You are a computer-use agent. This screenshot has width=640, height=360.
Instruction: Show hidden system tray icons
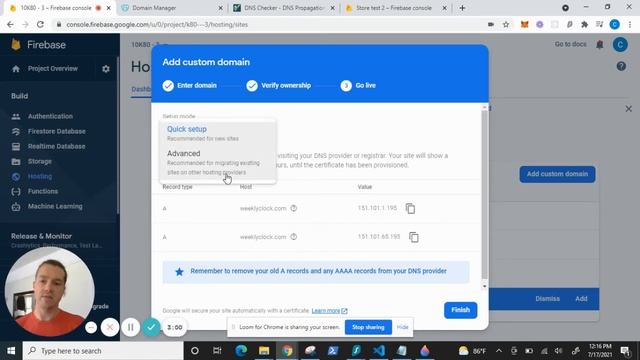499,351
